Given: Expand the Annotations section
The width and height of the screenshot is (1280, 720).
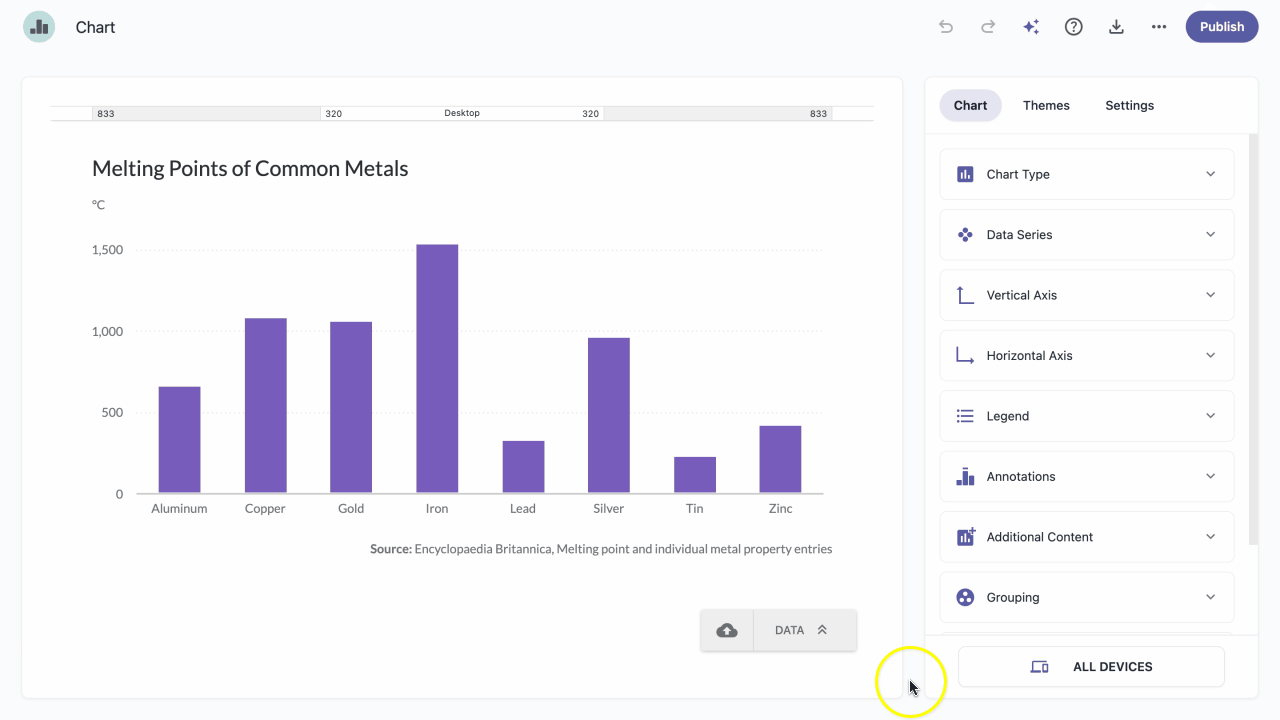Looking at the screenshot, I should point(1087,477).
